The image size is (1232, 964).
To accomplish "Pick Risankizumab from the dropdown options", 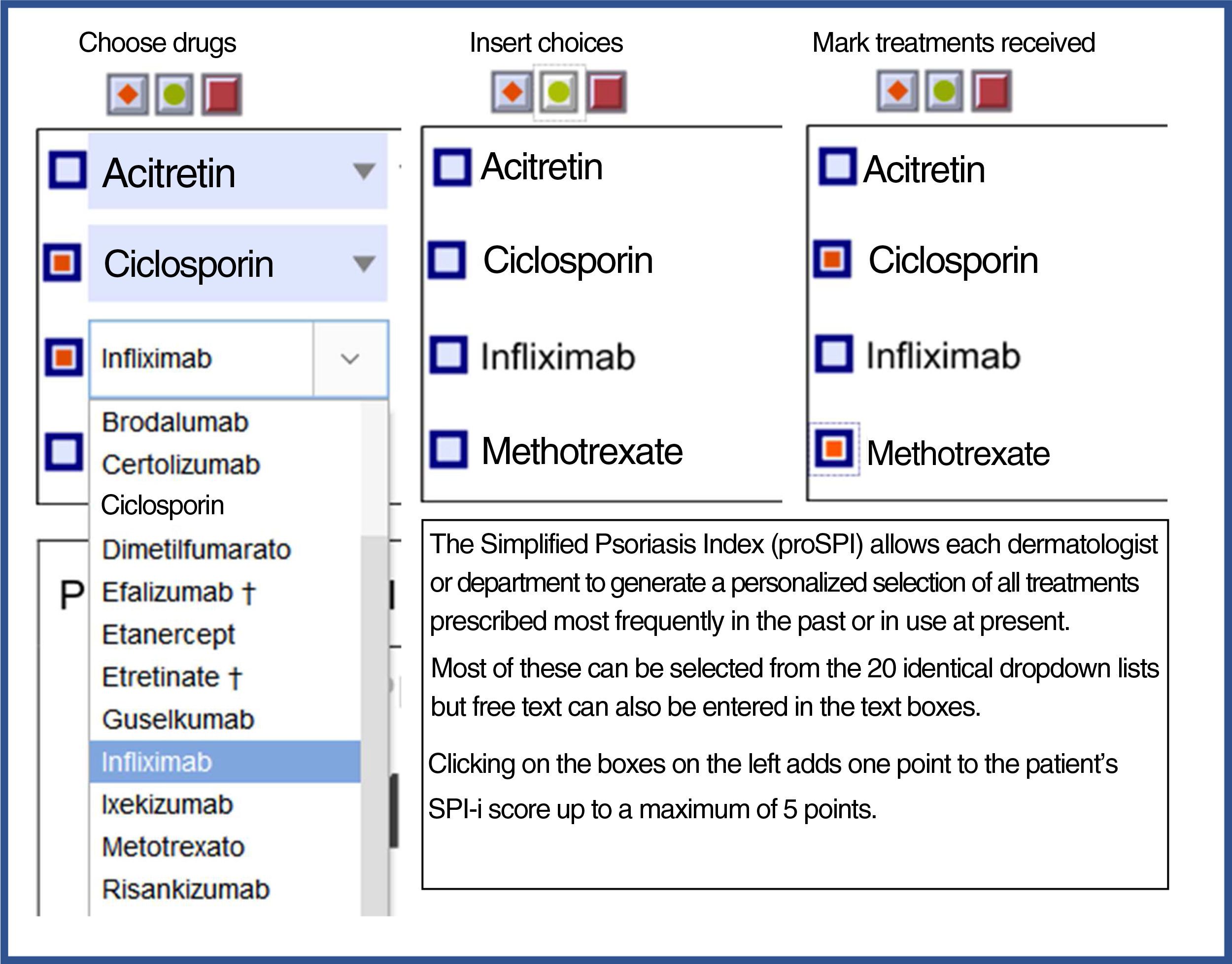I will click(x=186, y=890).
